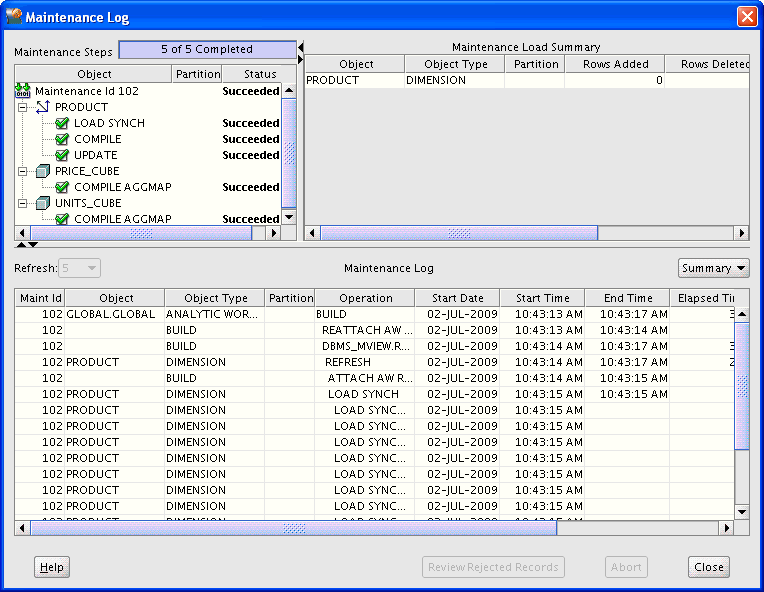Select the Maintenance Id 102 tree row
This screenshot has height=592, width=764.
pyautogui.click(x=148, y=91)
